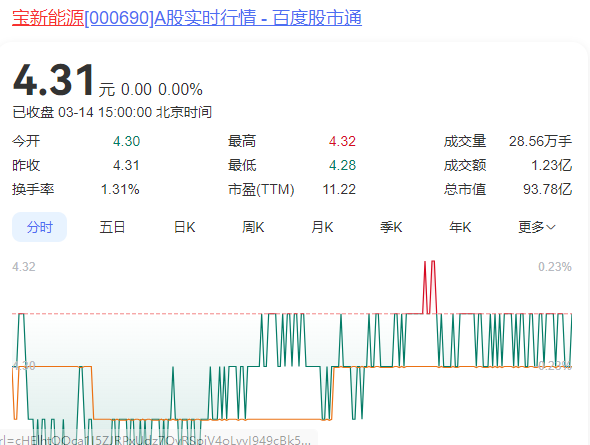Screen dimensions: 590x445
Task: Show the 季K chart tab
Action: [x=391, y=227]
